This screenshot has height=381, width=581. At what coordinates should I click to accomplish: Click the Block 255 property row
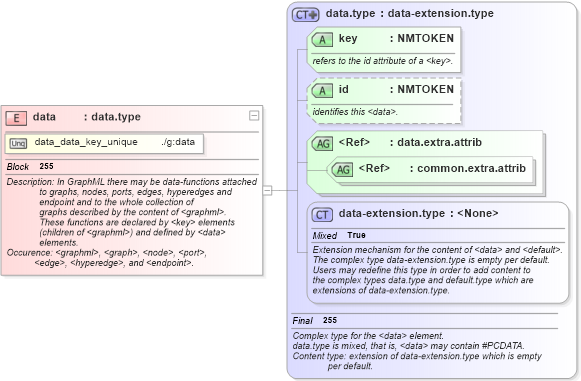coord(132,166)
